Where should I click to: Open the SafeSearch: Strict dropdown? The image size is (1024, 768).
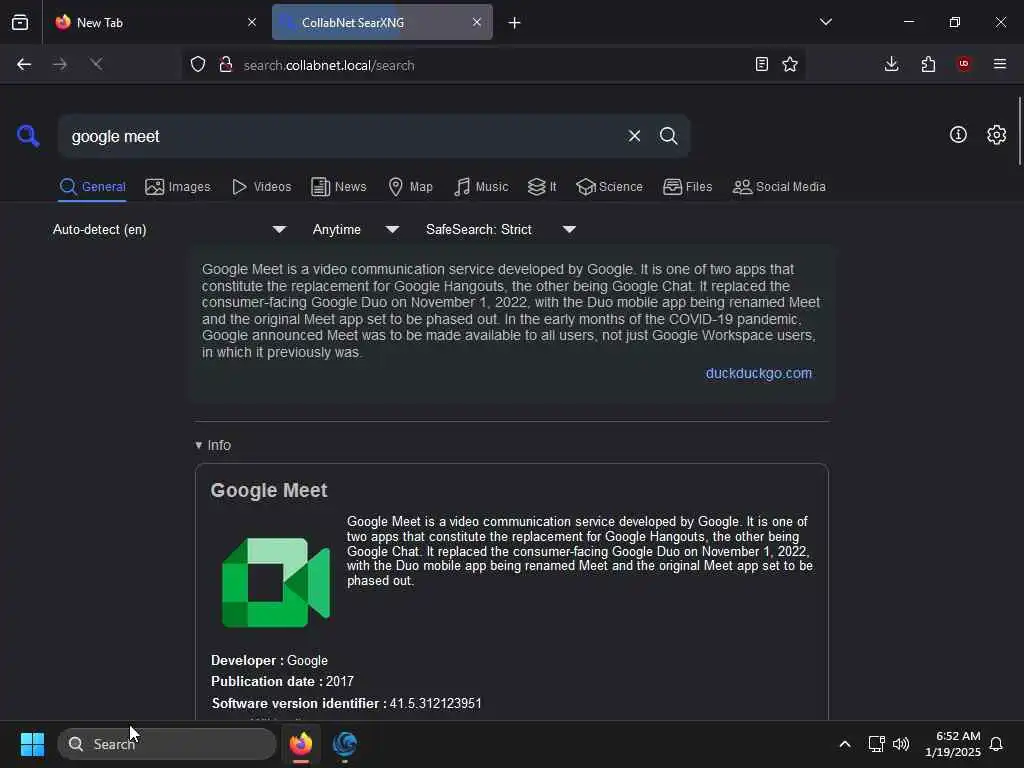(x=500, y=229)
